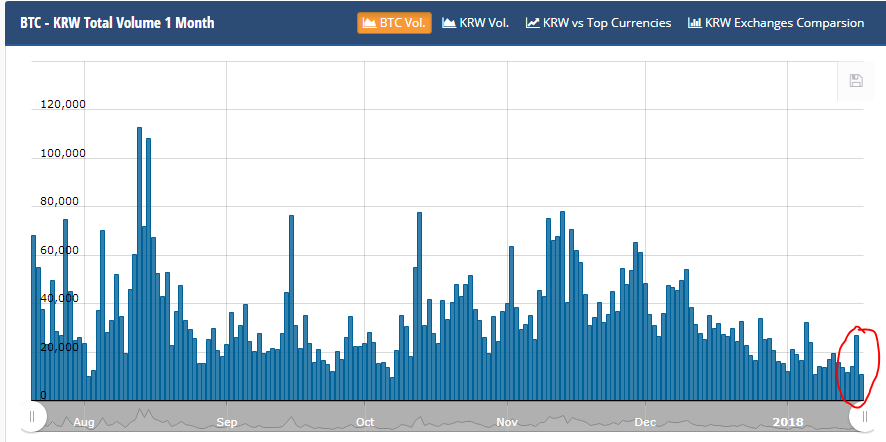Open KRW vs Top Currencies view
The height and width of the screenshot is (442, 886).
598,23
